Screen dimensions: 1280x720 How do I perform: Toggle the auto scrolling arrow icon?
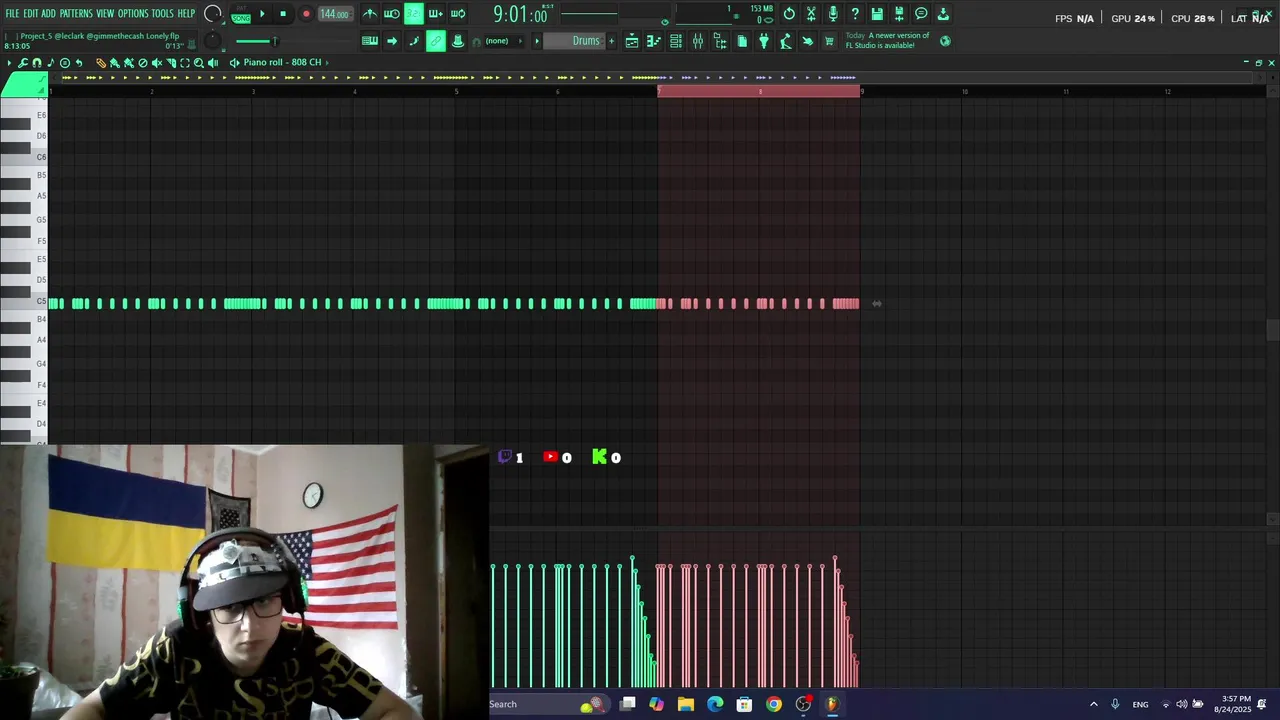point(392,41)
